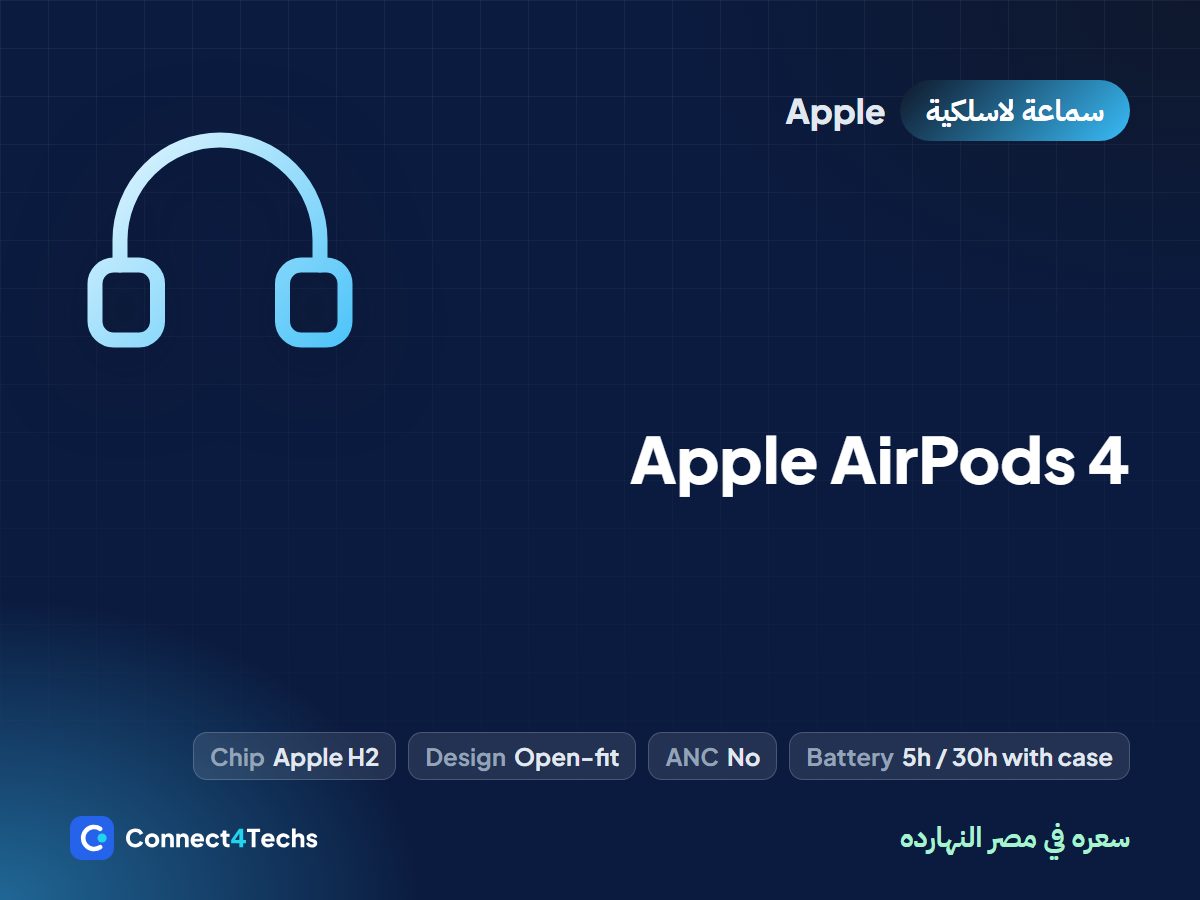Select the ANC No spec chip
1200x900 pixels.
(x=712, y=756)
